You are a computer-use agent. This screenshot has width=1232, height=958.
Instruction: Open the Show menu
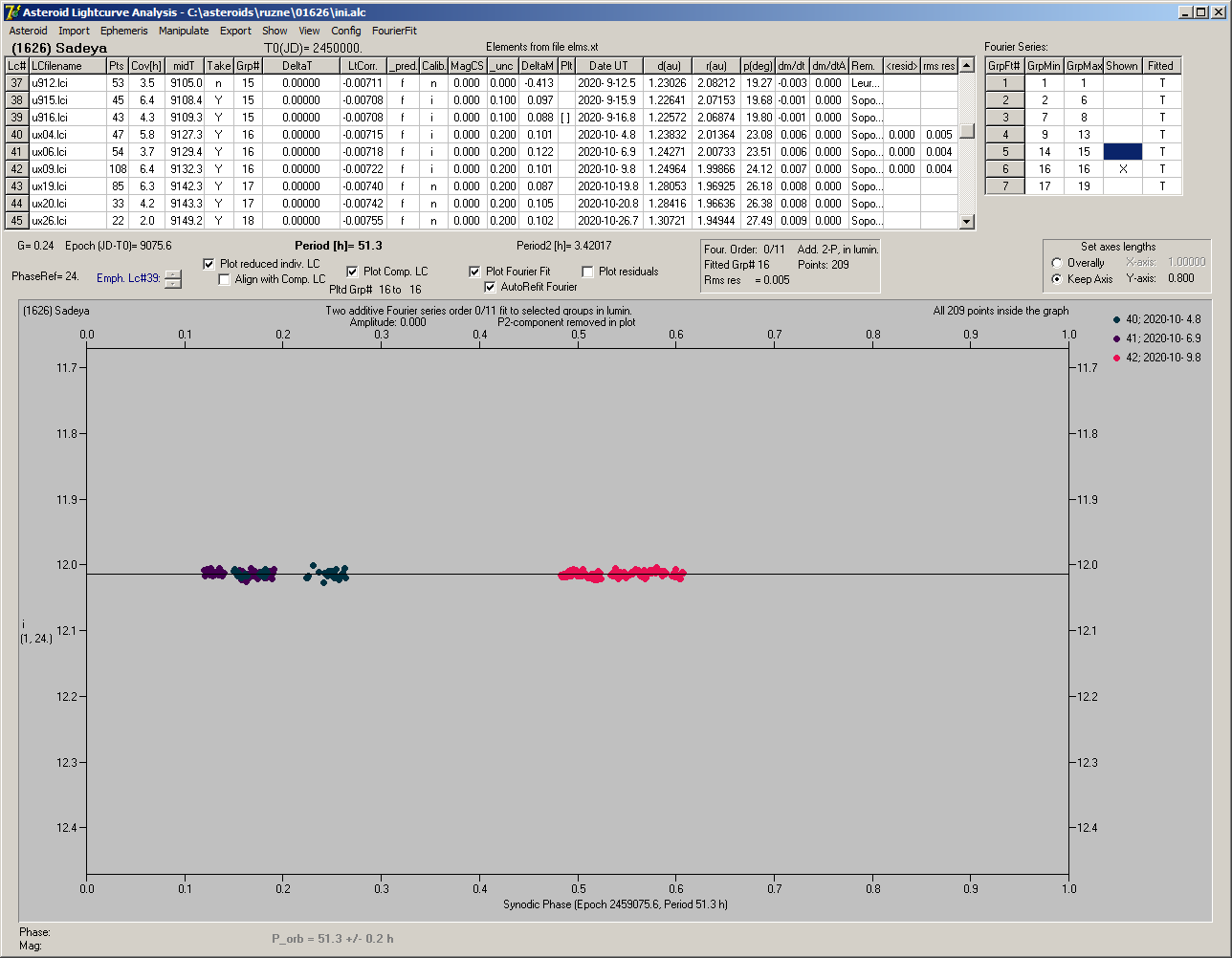275,31
